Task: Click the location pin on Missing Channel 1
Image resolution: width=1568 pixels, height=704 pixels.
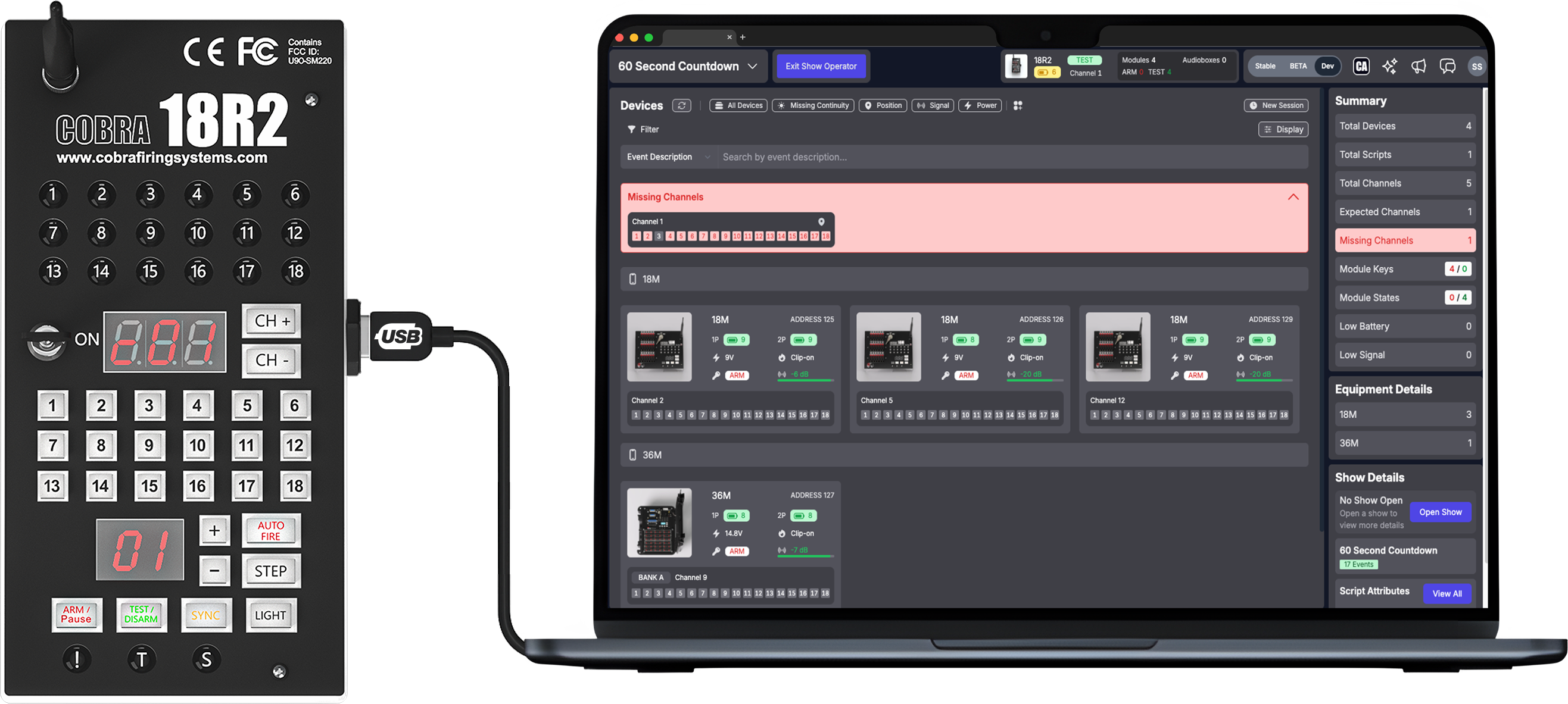Action: pyautogui.click(x=821, y=221)
